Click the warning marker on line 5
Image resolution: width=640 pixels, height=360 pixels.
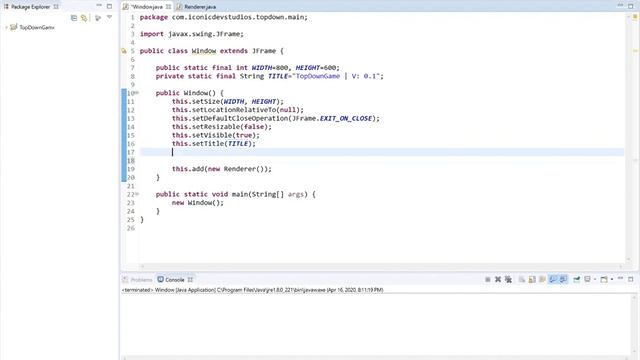[124, 51]
